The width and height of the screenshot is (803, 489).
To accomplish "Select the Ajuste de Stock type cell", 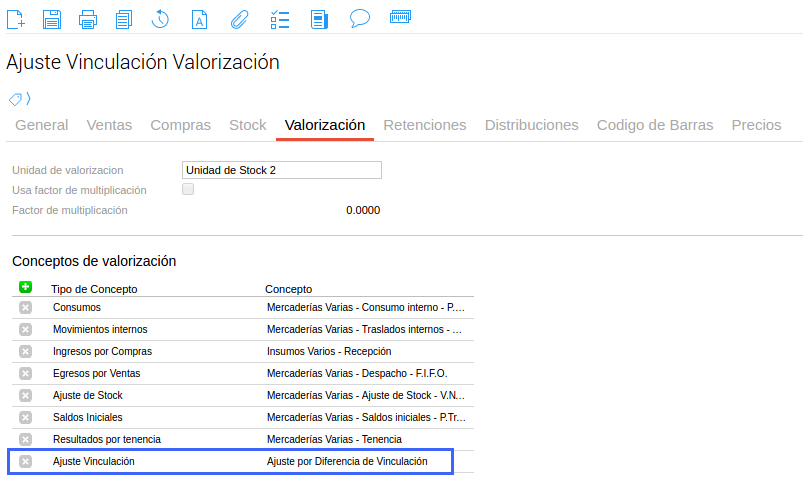I will pos(88,395).
